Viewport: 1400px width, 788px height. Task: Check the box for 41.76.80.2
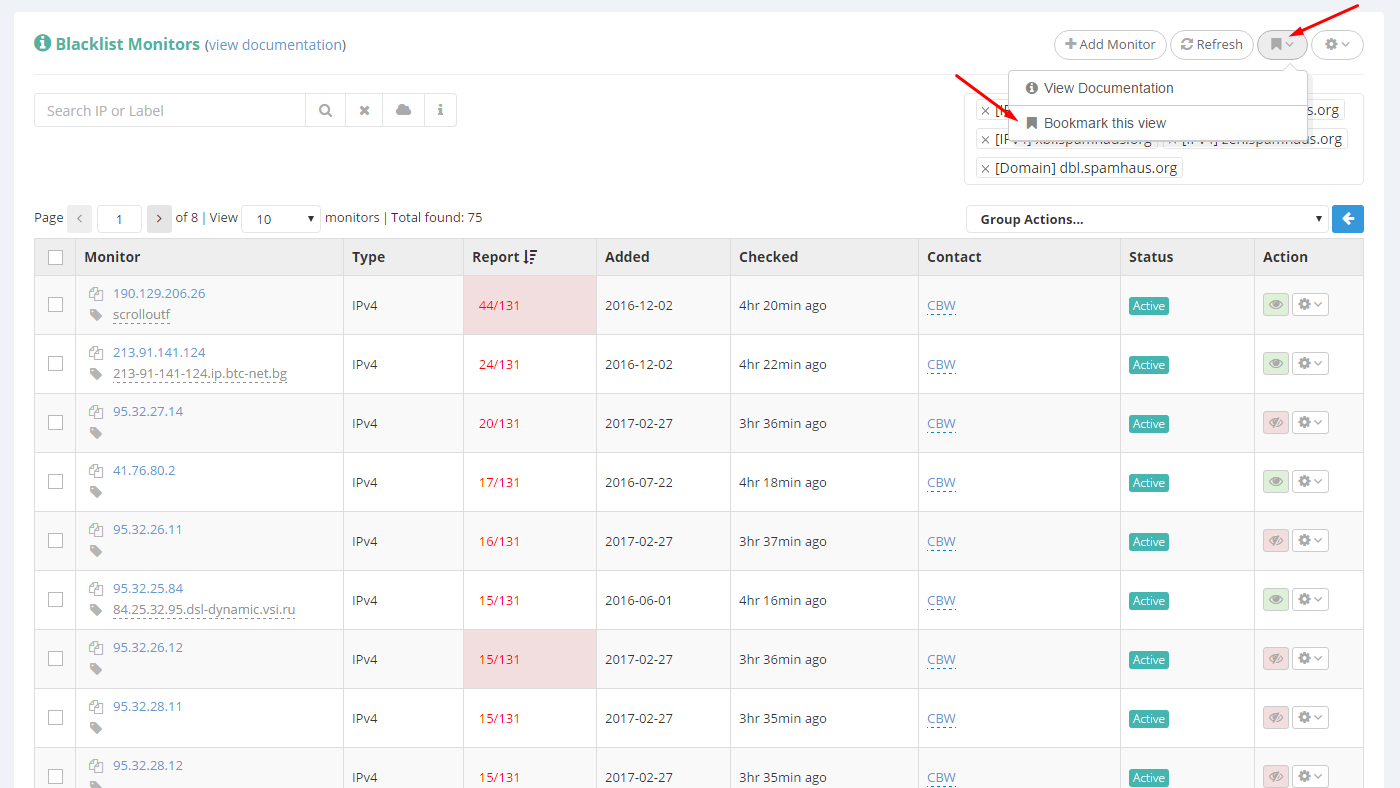coord(55,482)
